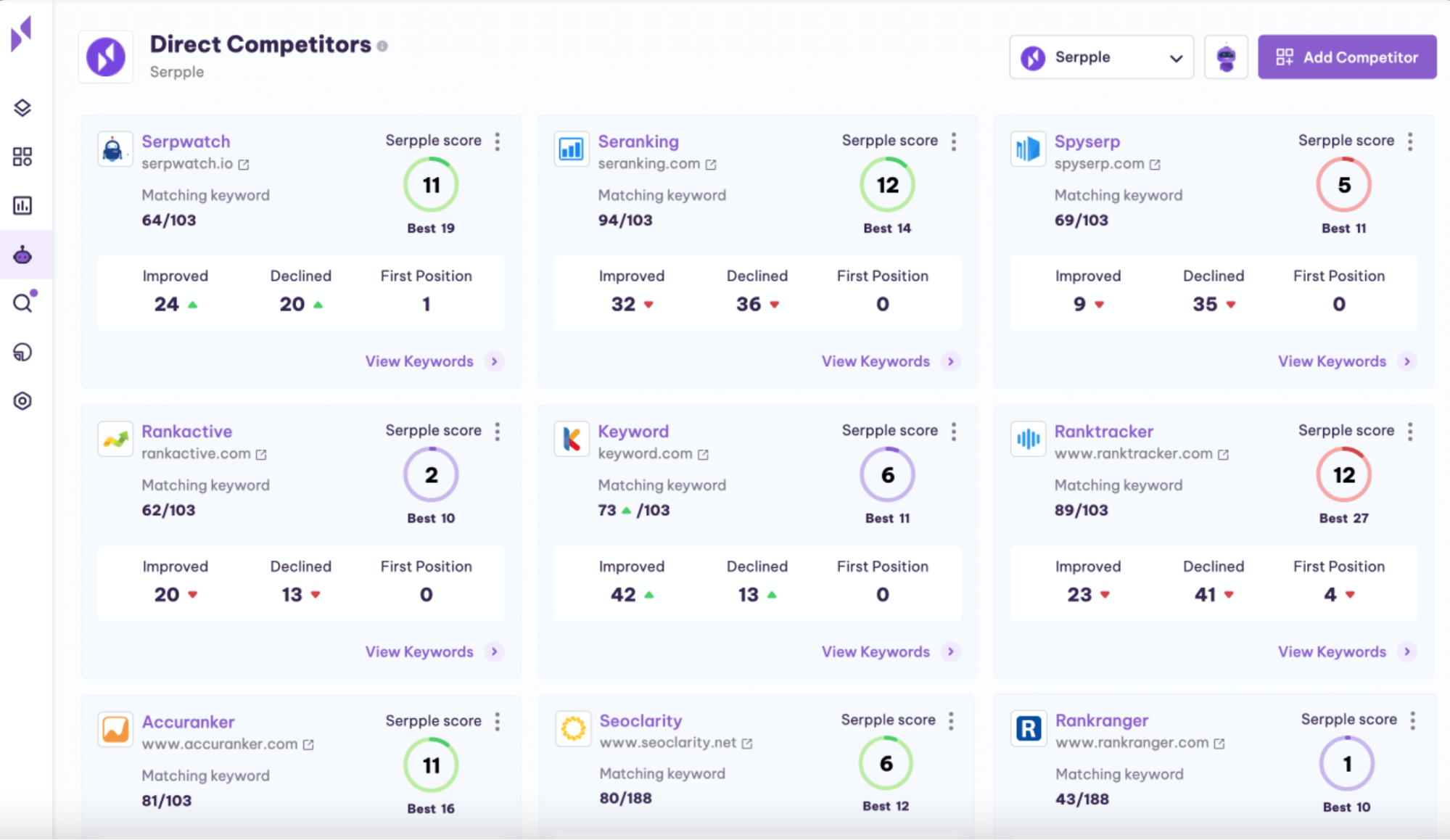1450x840 pixels.
Task: Open the bar chart report icon in the sidebar
Action: point(22,205)
